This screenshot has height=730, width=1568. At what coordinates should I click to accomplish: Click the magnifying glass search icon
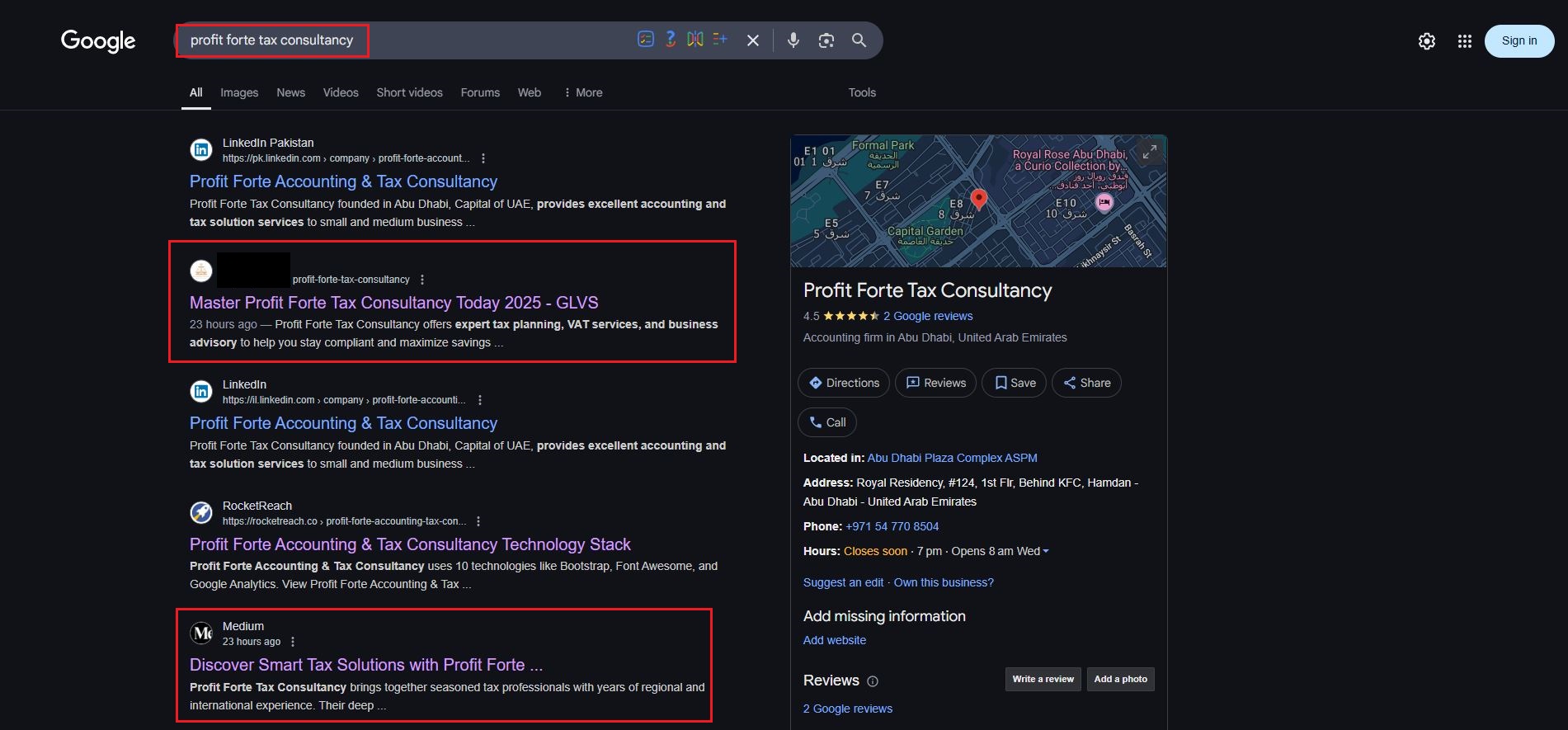coord(859,40)
